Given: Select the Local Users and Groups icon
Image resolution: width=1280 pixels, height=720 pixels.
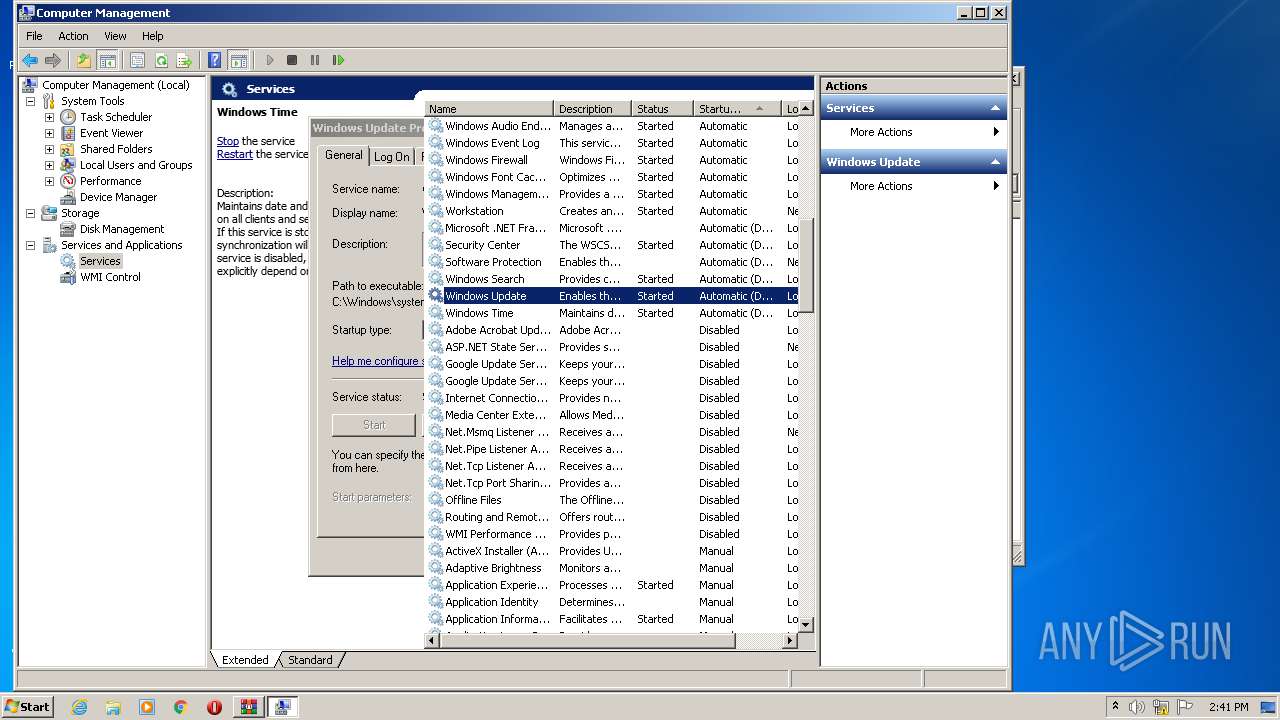Looking at the screenshot, I should [x=68, y=165].
